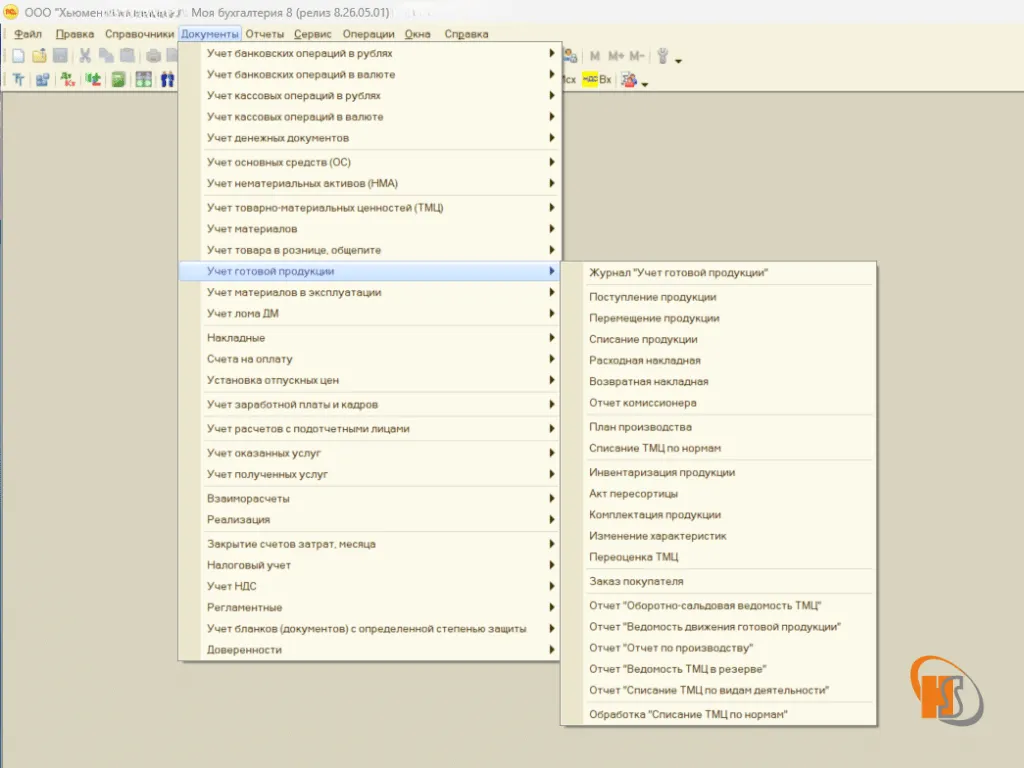Expand Учет кассовых операций в валюте submenu

coord(370,117)
